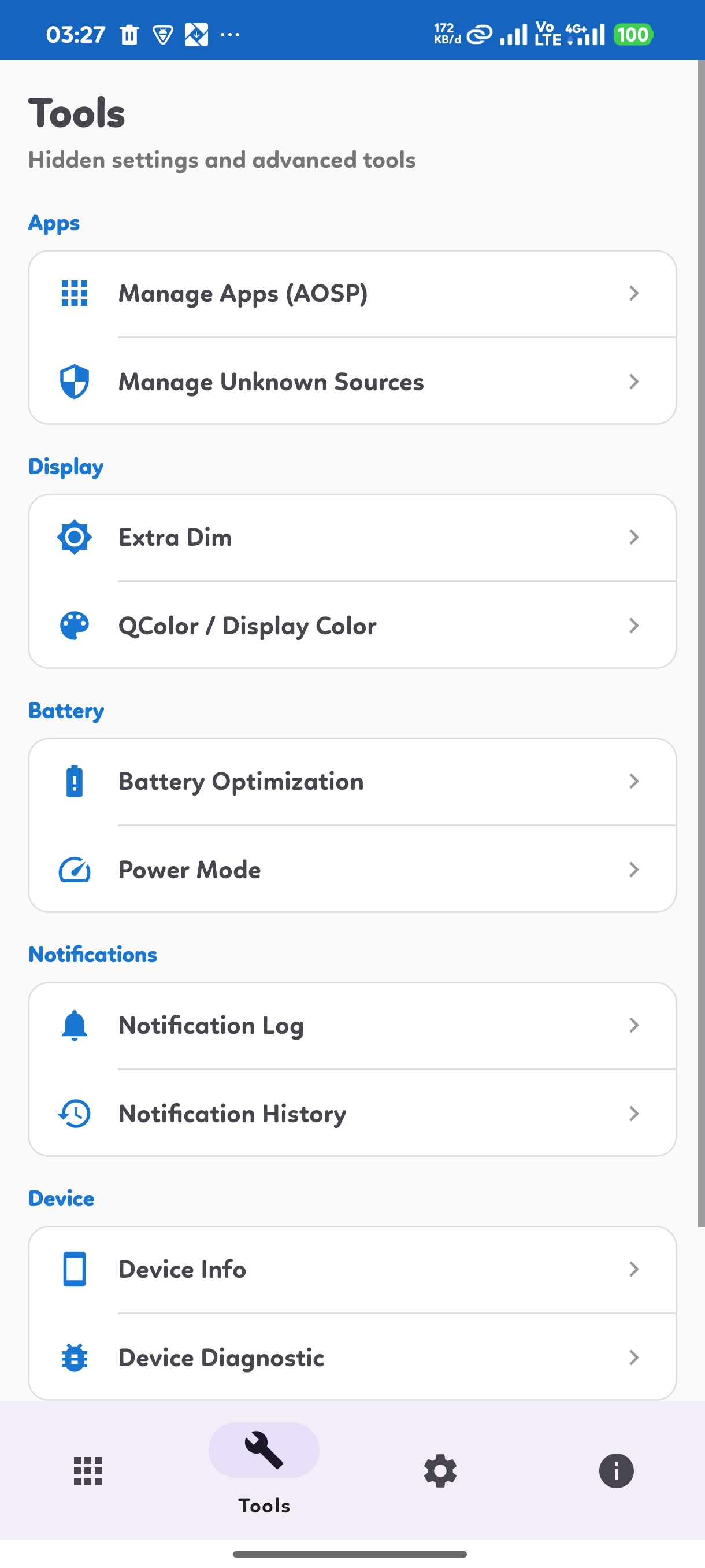
Task: Open Extra Dim via its chevron
Action: tap(634, 538)
